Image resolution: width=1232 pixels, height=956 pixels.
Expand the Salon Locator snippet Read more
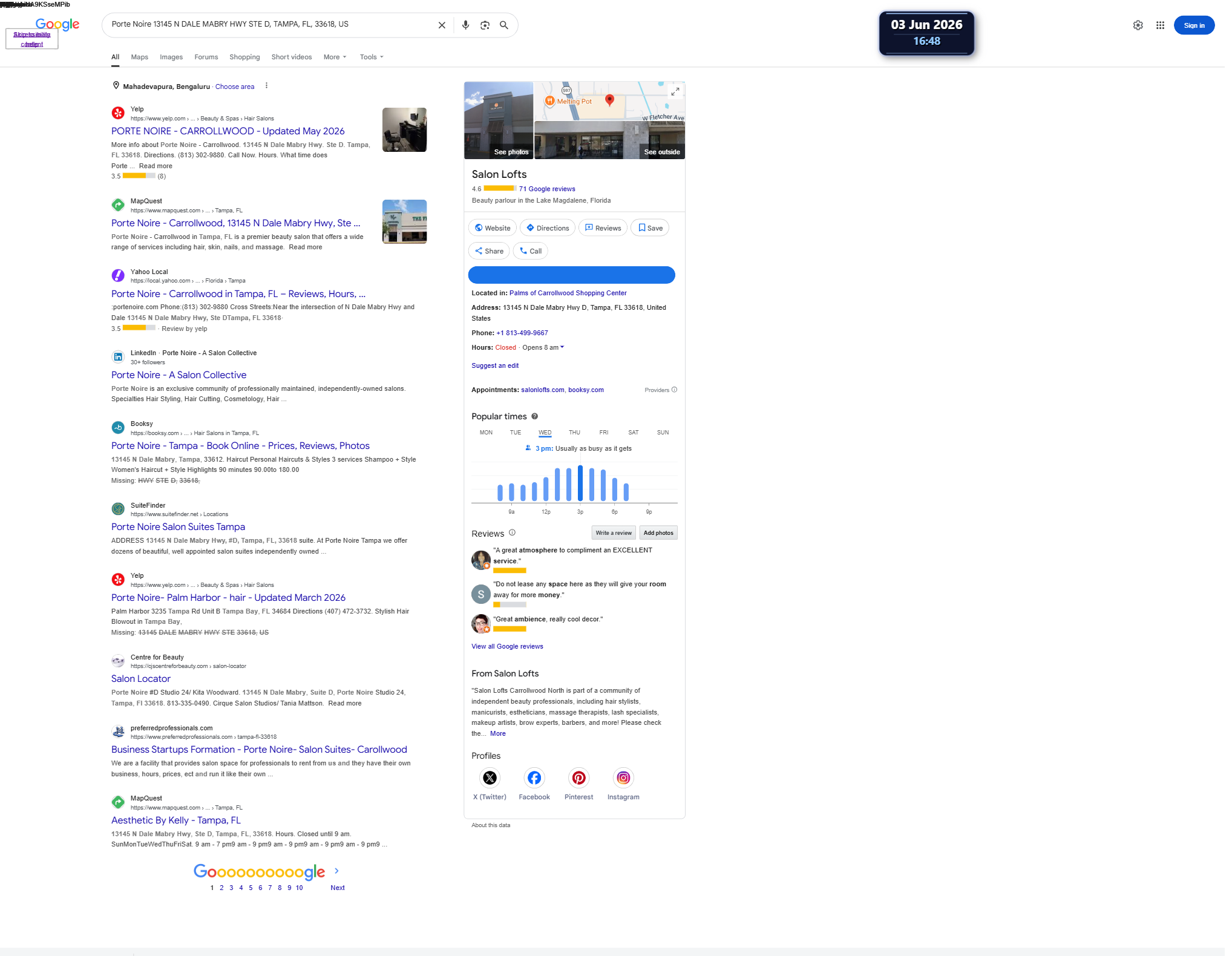click(345, 703)
